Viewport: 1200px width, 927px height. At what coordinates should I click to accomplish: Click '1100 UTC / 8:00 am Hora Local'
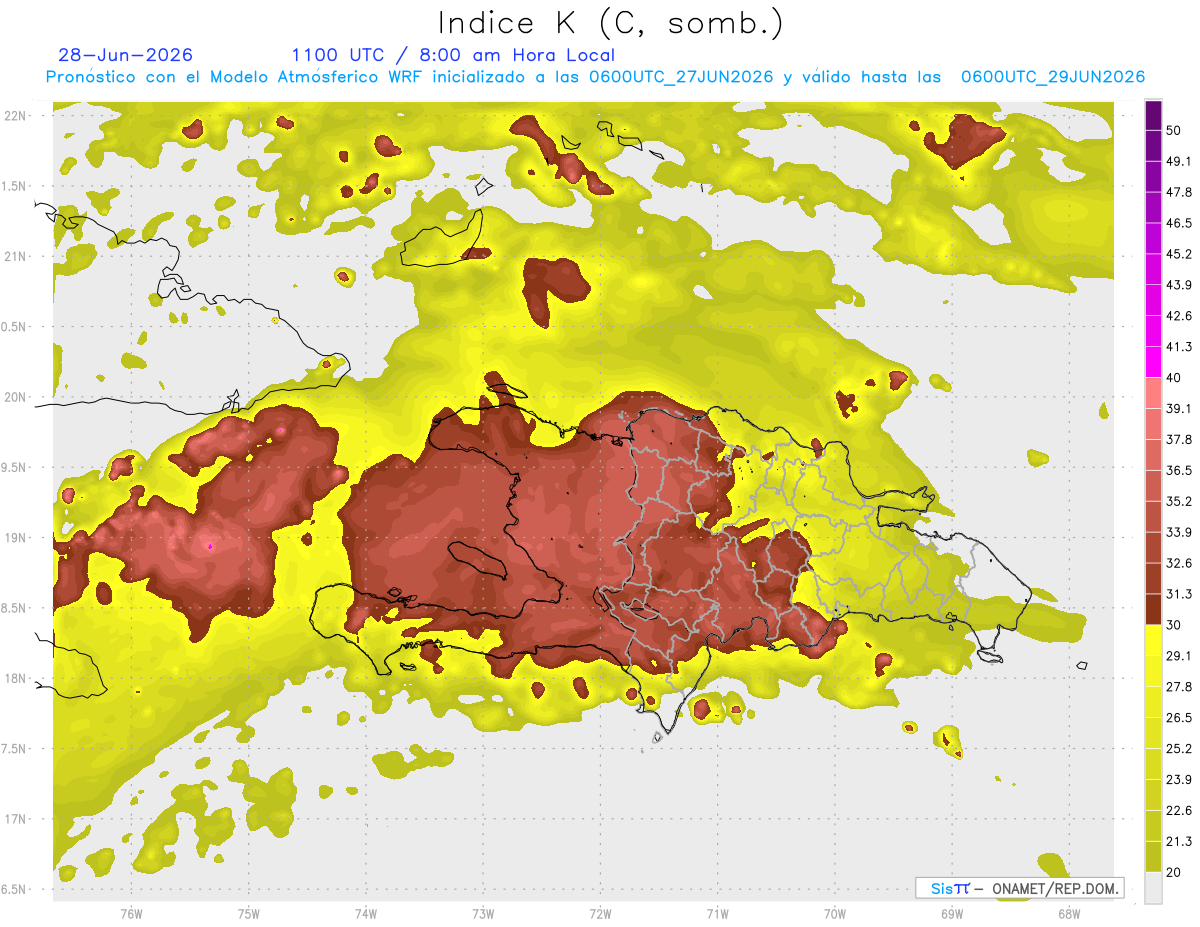point(453,55)
